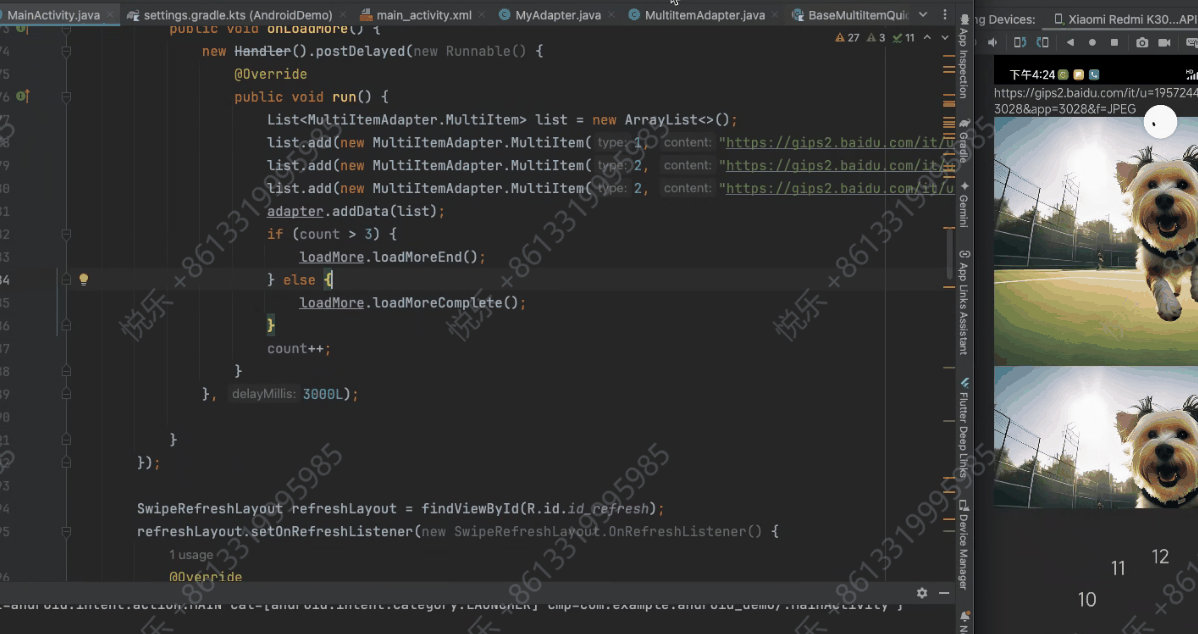Image resolution: width=1198 pixels, height=634 pixels.
Task: Open the MultiItemAdapter.java tab
Action: (x=704, y=15)
